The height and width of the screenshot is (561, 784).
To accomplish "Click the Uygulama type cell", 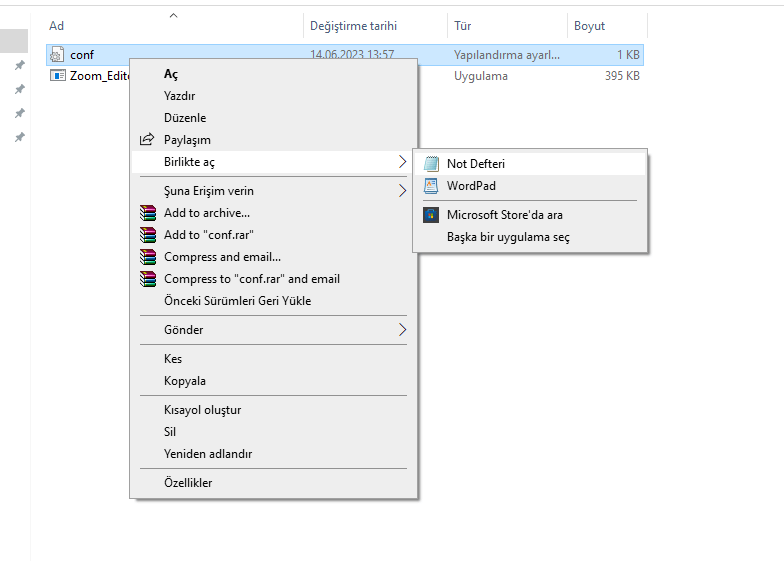I will (480, 76).
